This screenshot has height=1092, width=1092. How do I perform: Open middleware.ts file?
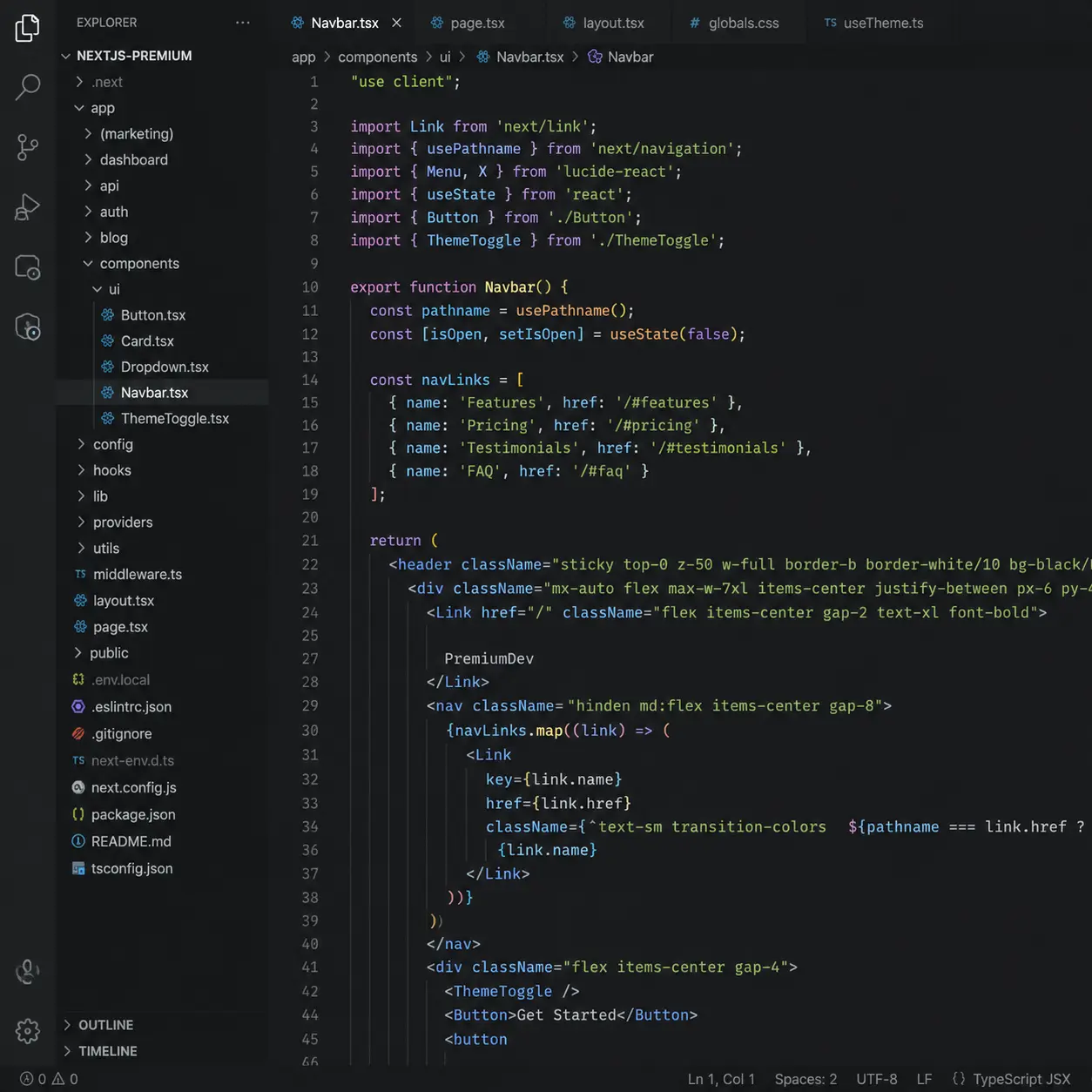point(137,575)
